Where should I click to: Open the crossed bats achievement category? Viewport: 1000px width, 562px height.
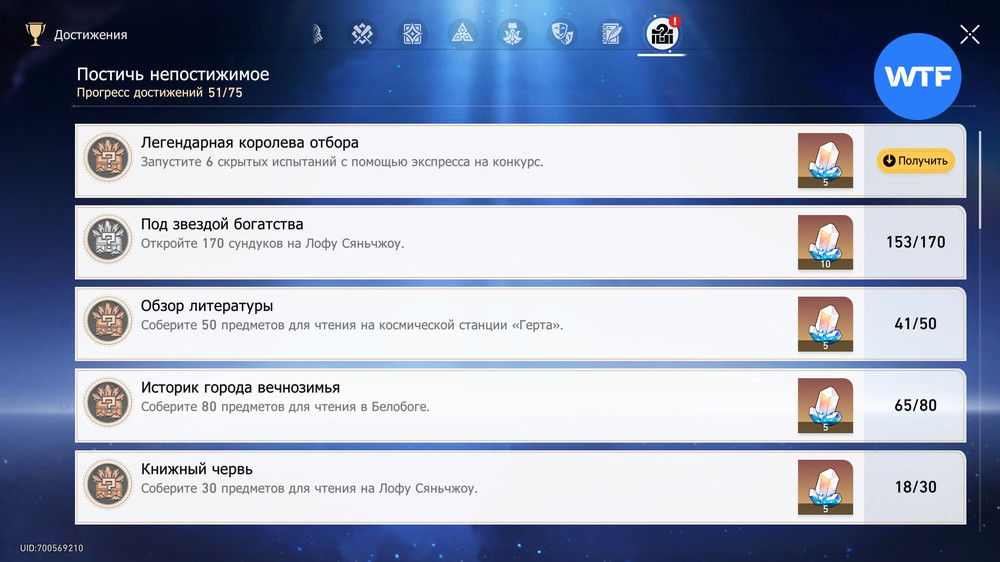(362, 34)
